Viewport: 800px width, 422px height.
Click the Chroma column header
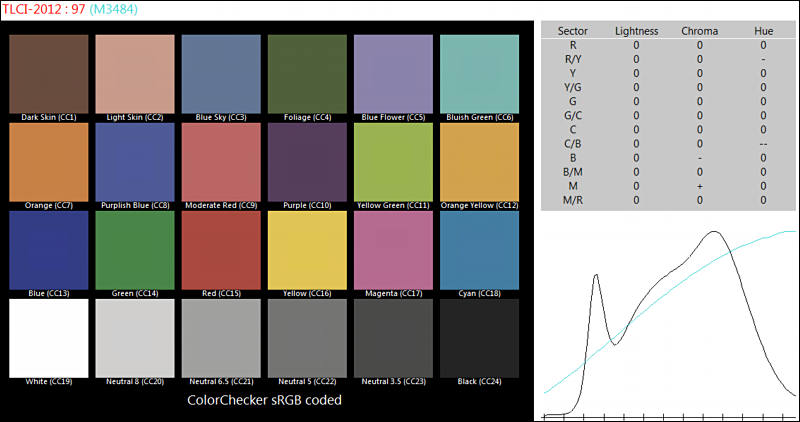[x=699, y=31]
